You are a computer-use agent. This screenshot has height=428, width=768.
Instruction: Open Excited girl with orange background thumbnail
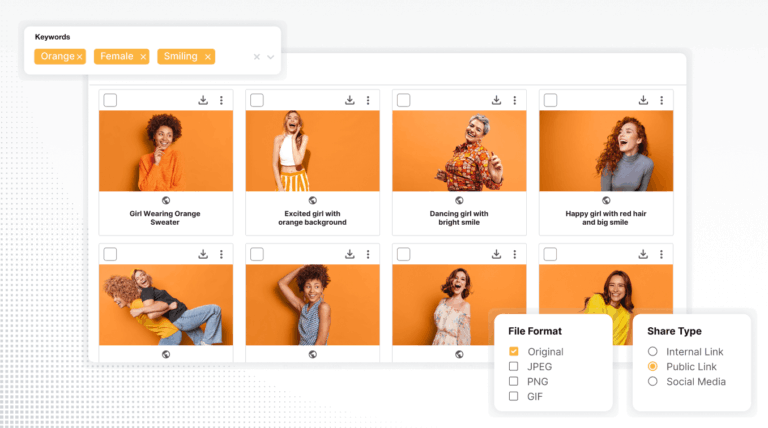pos(312,151)
